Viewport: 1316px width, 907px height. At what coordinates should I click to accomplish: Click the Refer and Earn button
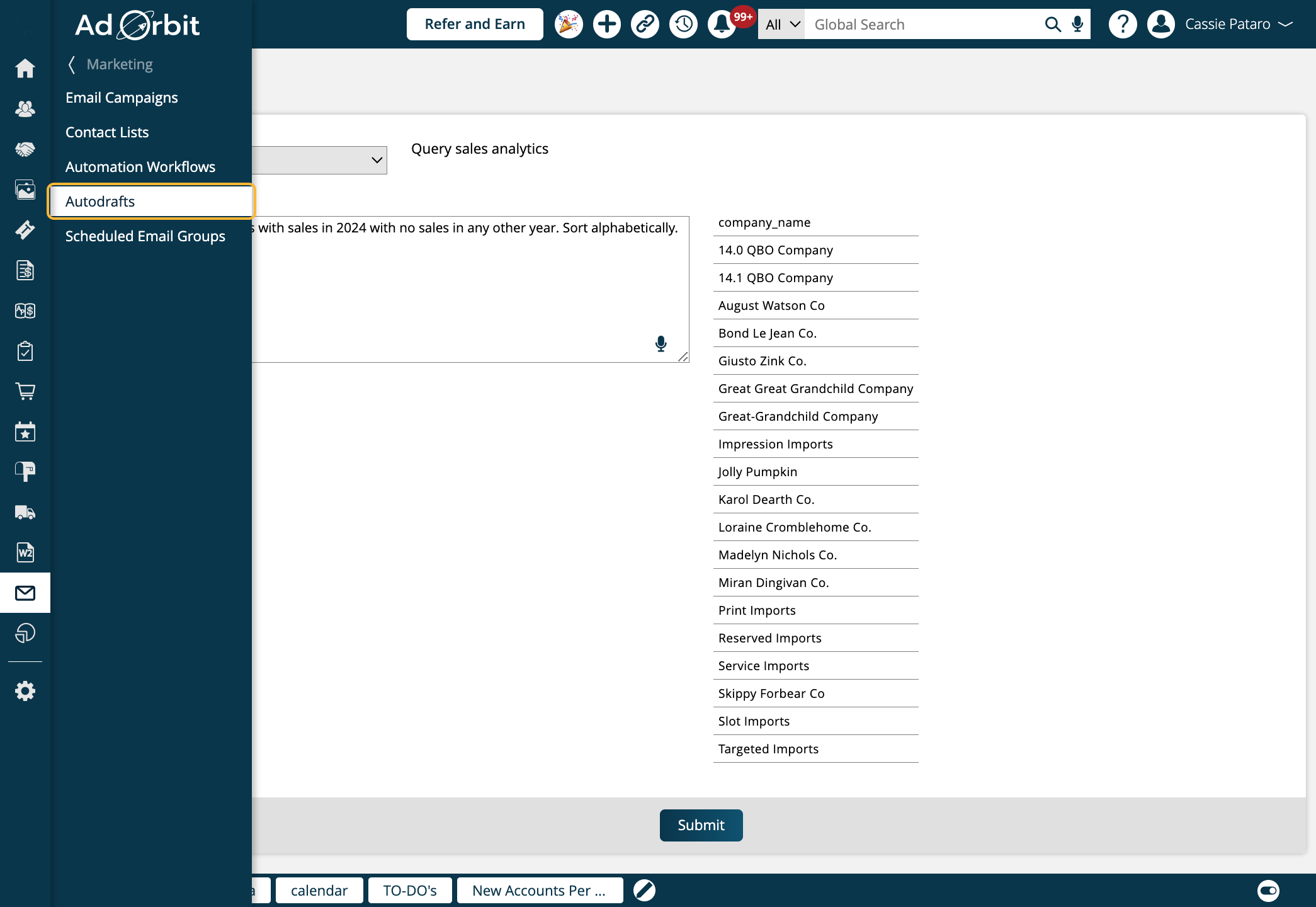point(475,25)
